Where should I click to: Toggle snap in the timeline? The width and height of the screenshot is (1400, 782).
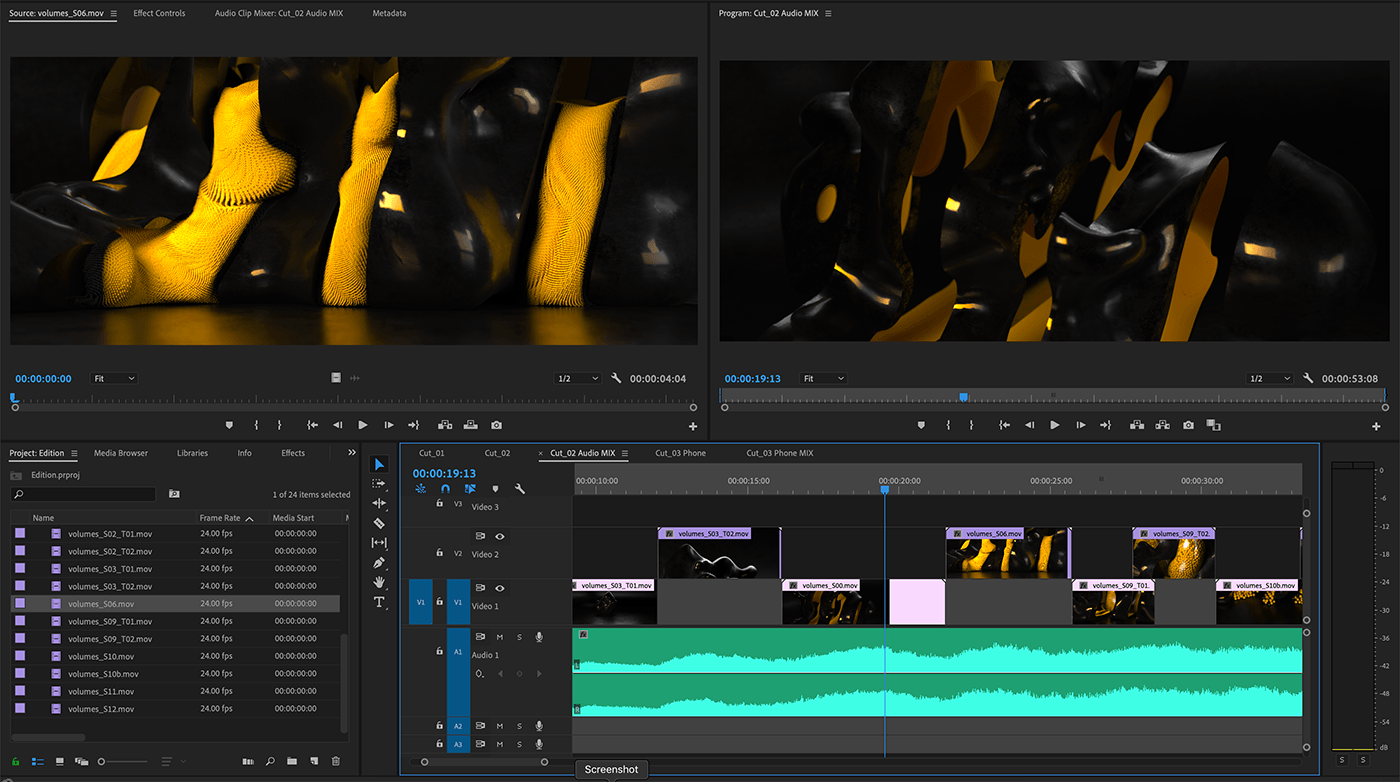445,489
